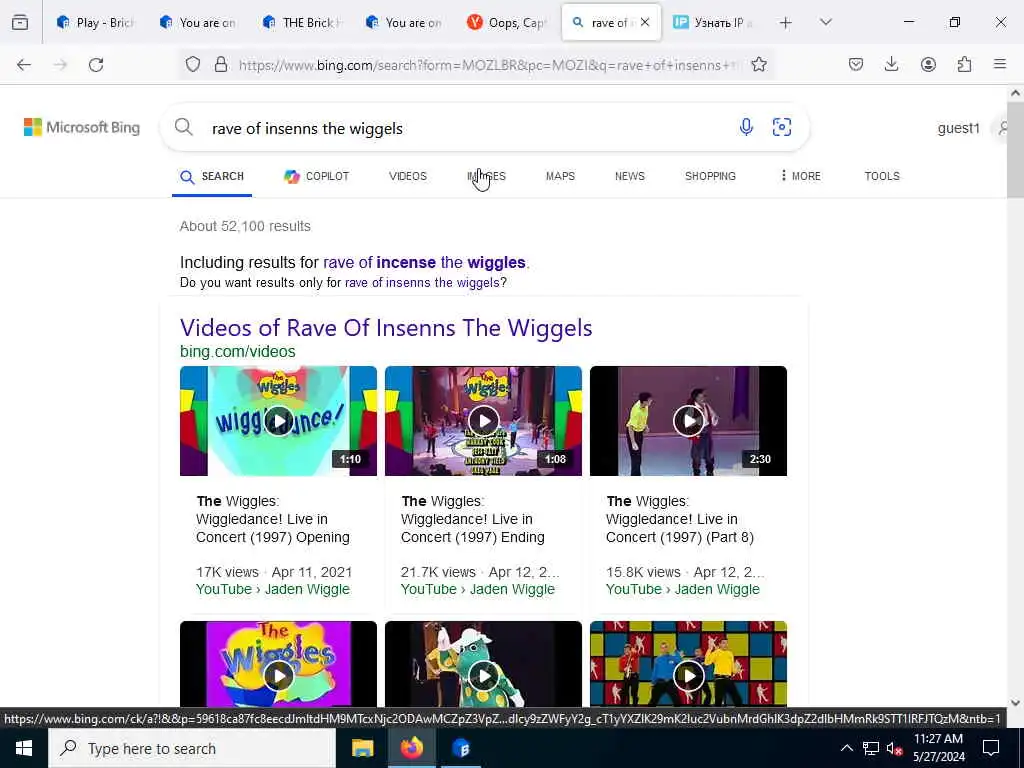
Task: Open Wiggledance Concert (Part 8) title
Action: point(680,519)
